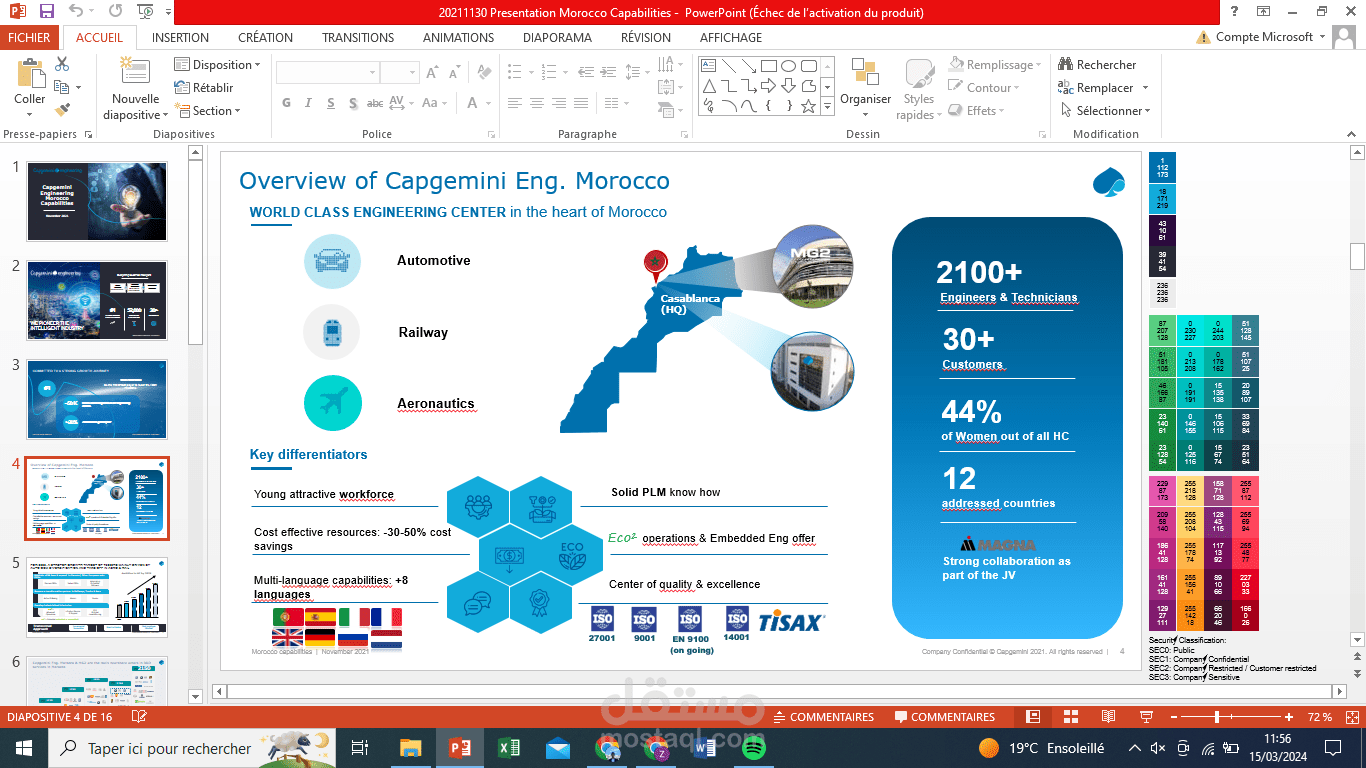
Task: Click the increase font size icon
Action: [x=432, y=72]
